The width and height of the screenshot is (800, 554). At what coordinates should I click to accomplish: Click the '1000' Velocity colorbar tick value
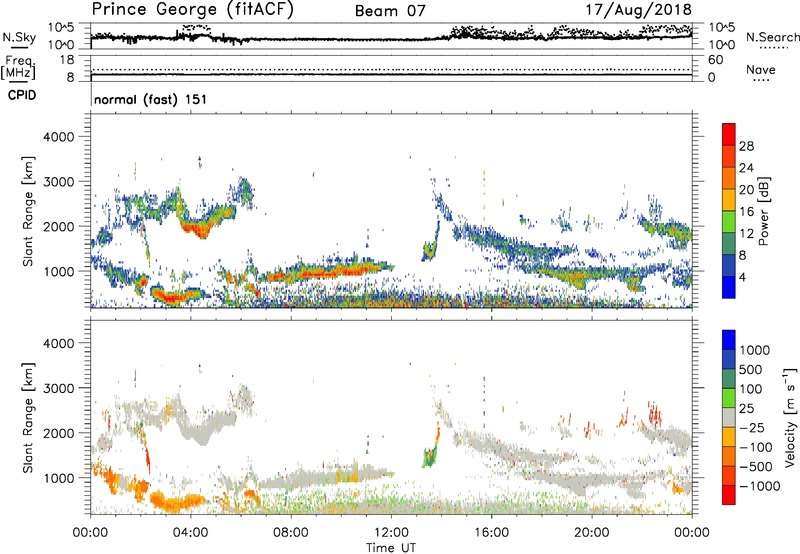(755, 350)
